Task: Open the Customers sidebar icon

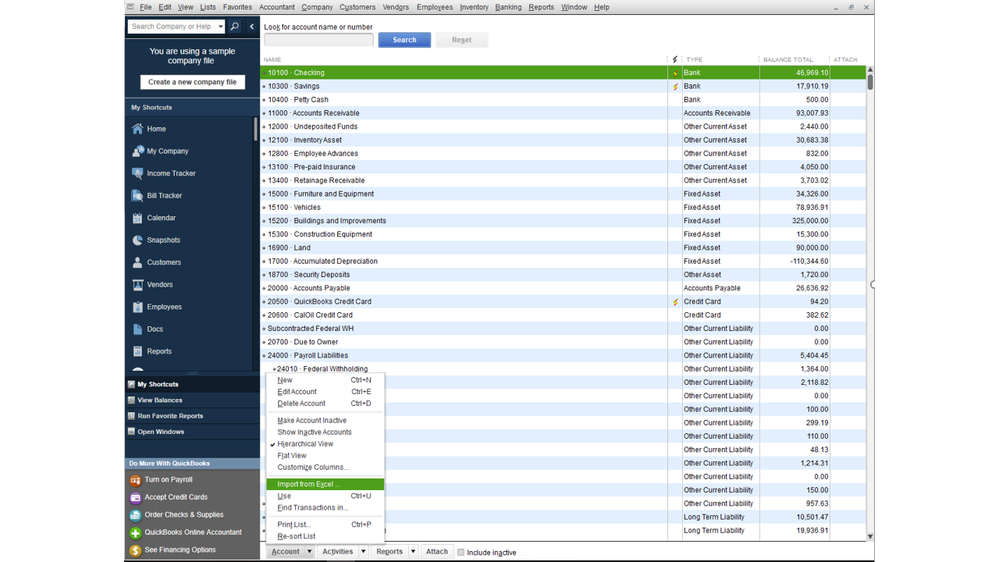Action: [x=137, y=263]
